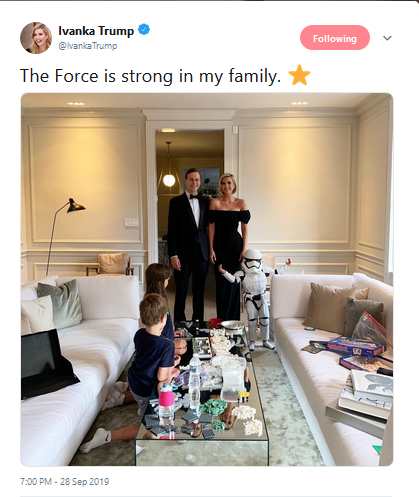419x497 pixels.
Task: Click the green cushion on left sofa
Action: tap(60, 303)
